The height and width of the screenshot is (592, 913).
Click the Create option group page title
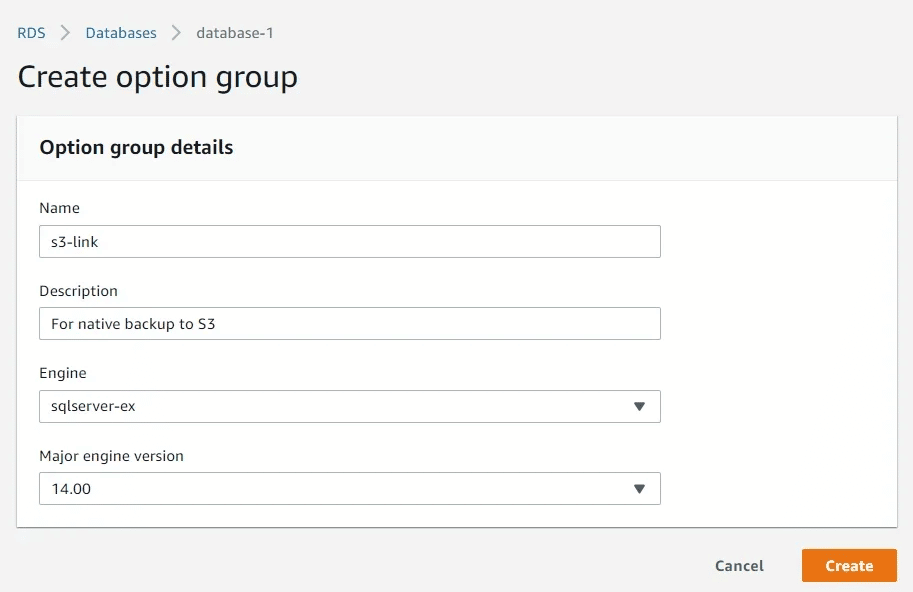click(x=158, y=77)
